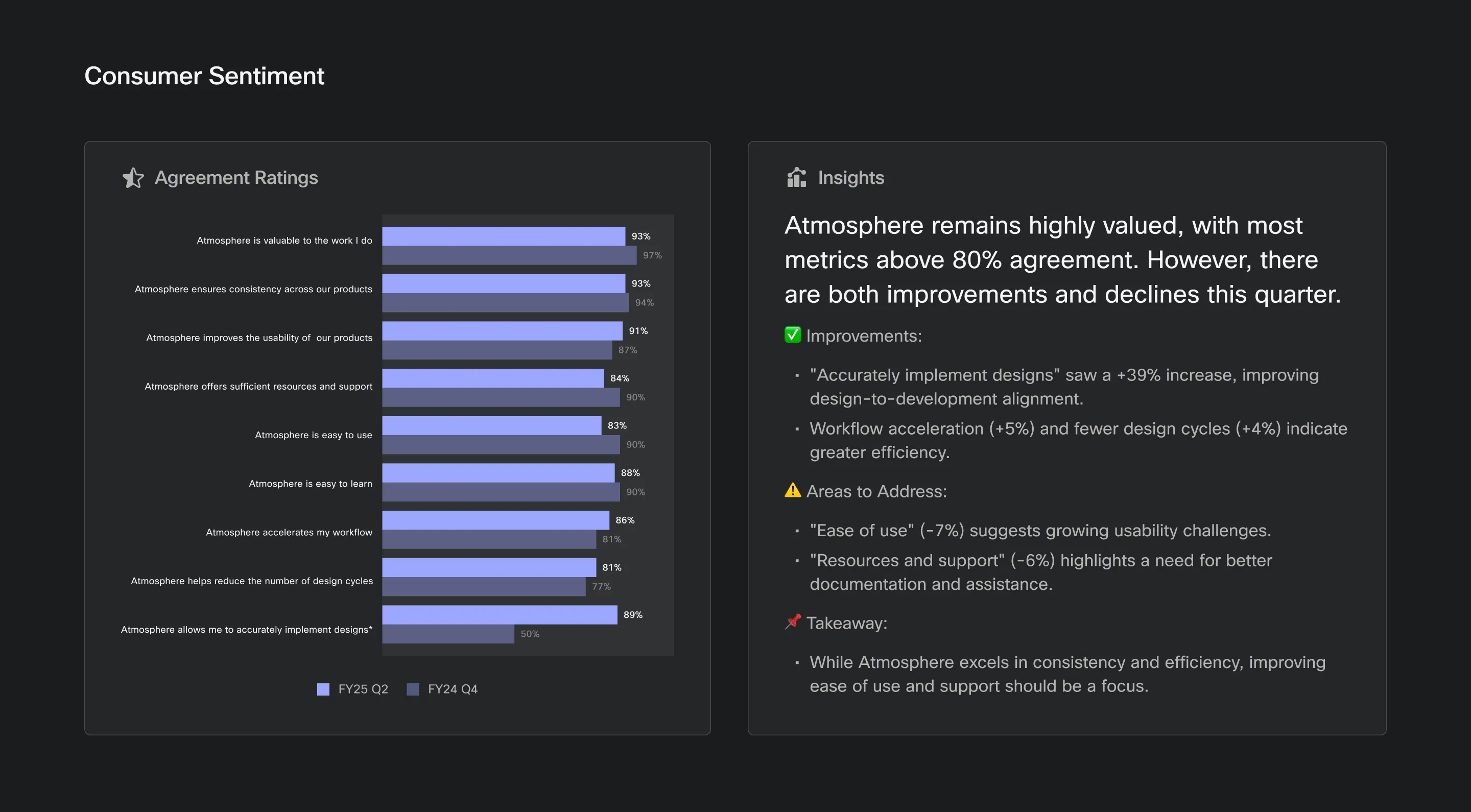Click the star icon beside Agreement Ratings
1471x812 pixels.
pyautogui.click(x=133, y=178)
